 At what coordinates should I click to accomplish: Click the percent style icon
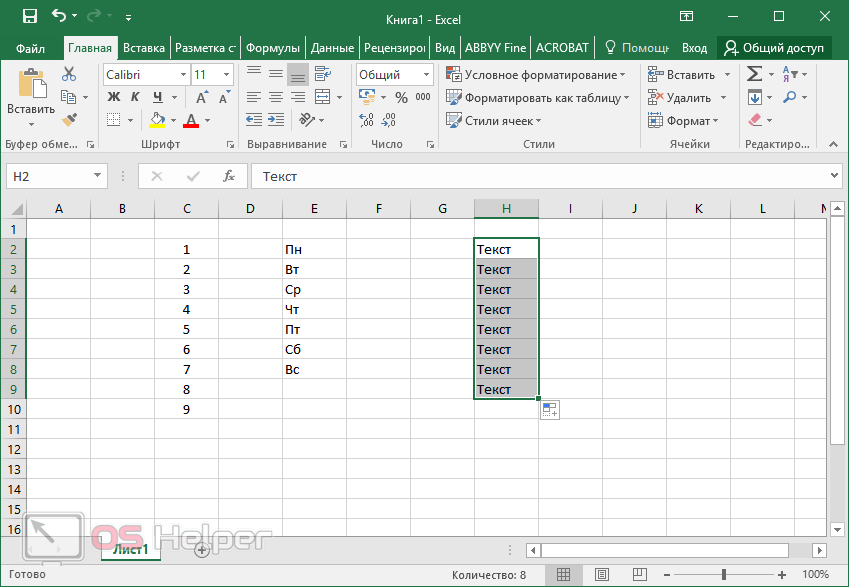(401, 97)
